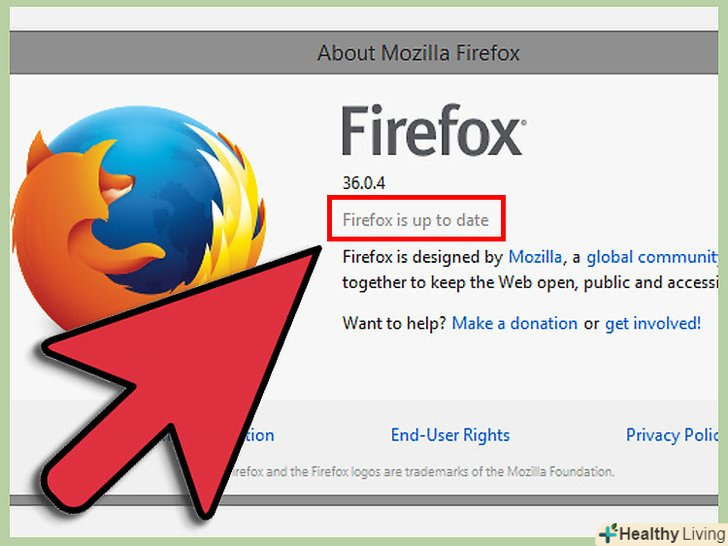Click the 'Firefox is designed by' text
The width and height of the screenshot is (728, 546).
click(x=422, y=257)
